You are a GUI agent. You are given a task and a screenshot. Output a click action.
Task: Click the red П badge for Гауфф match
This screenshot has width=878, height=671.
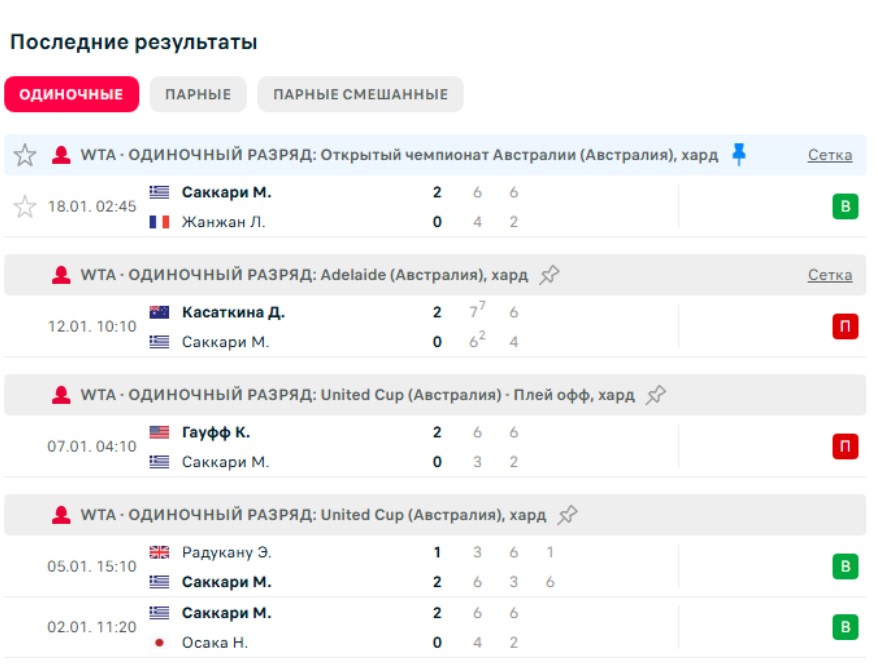tap(845, 447)
